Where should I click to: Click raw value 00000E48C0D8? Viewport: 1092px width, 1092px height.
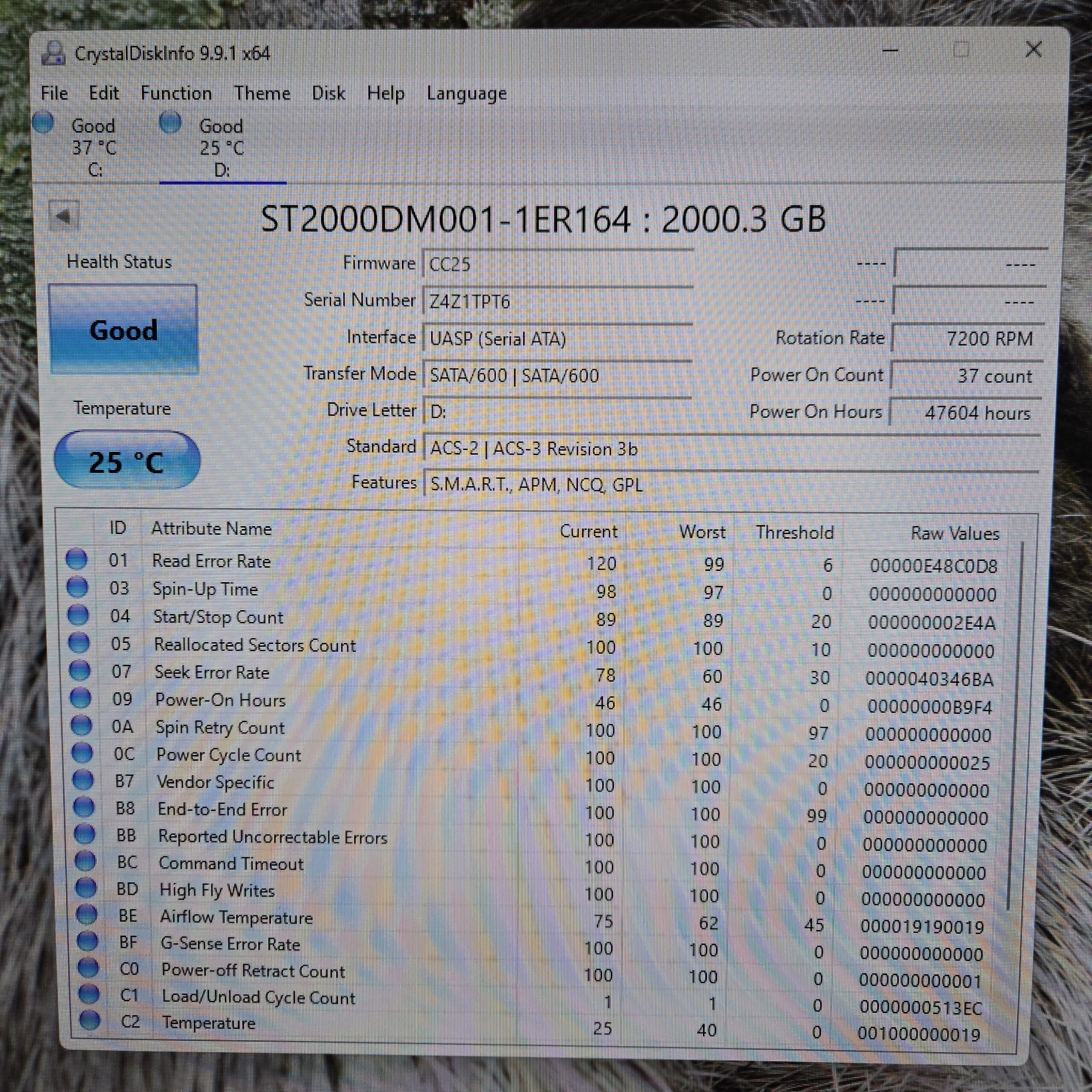click(934, 566)
